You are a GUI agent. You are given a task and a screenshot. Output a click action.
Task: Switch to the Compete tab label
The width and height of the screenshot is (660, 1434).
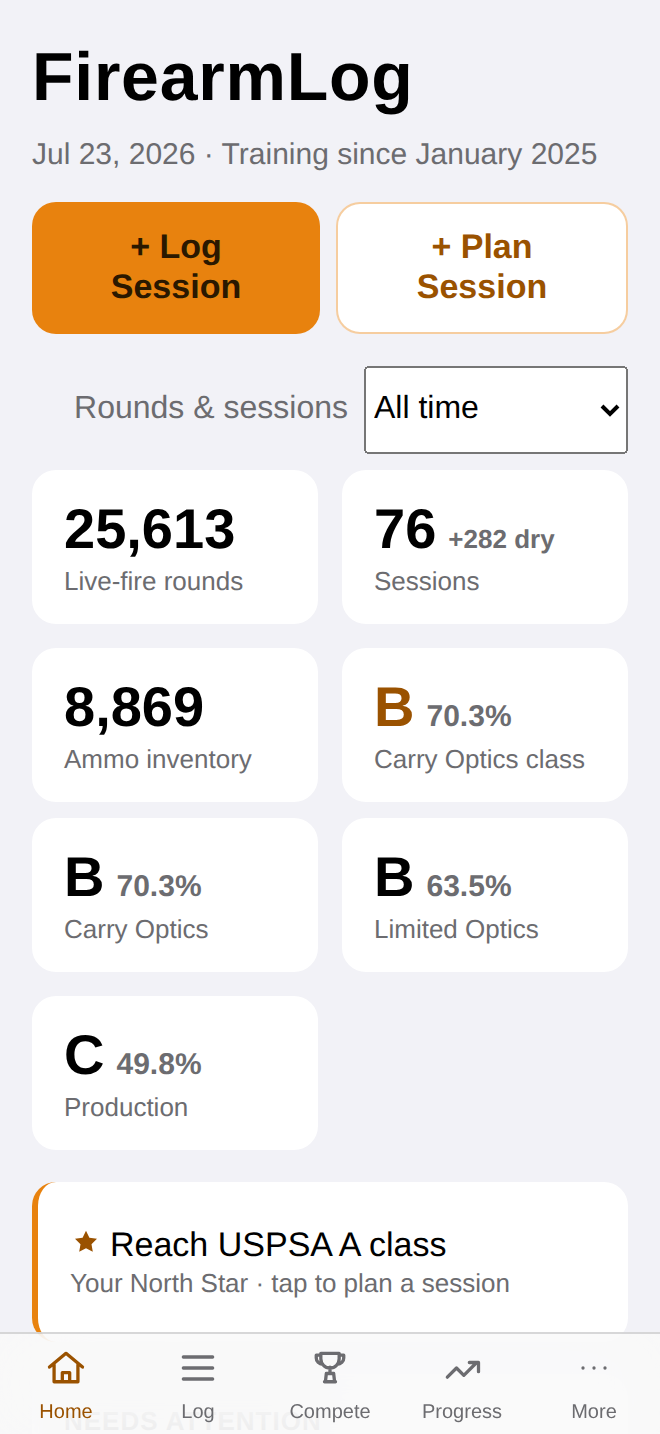click(330, 1412)
